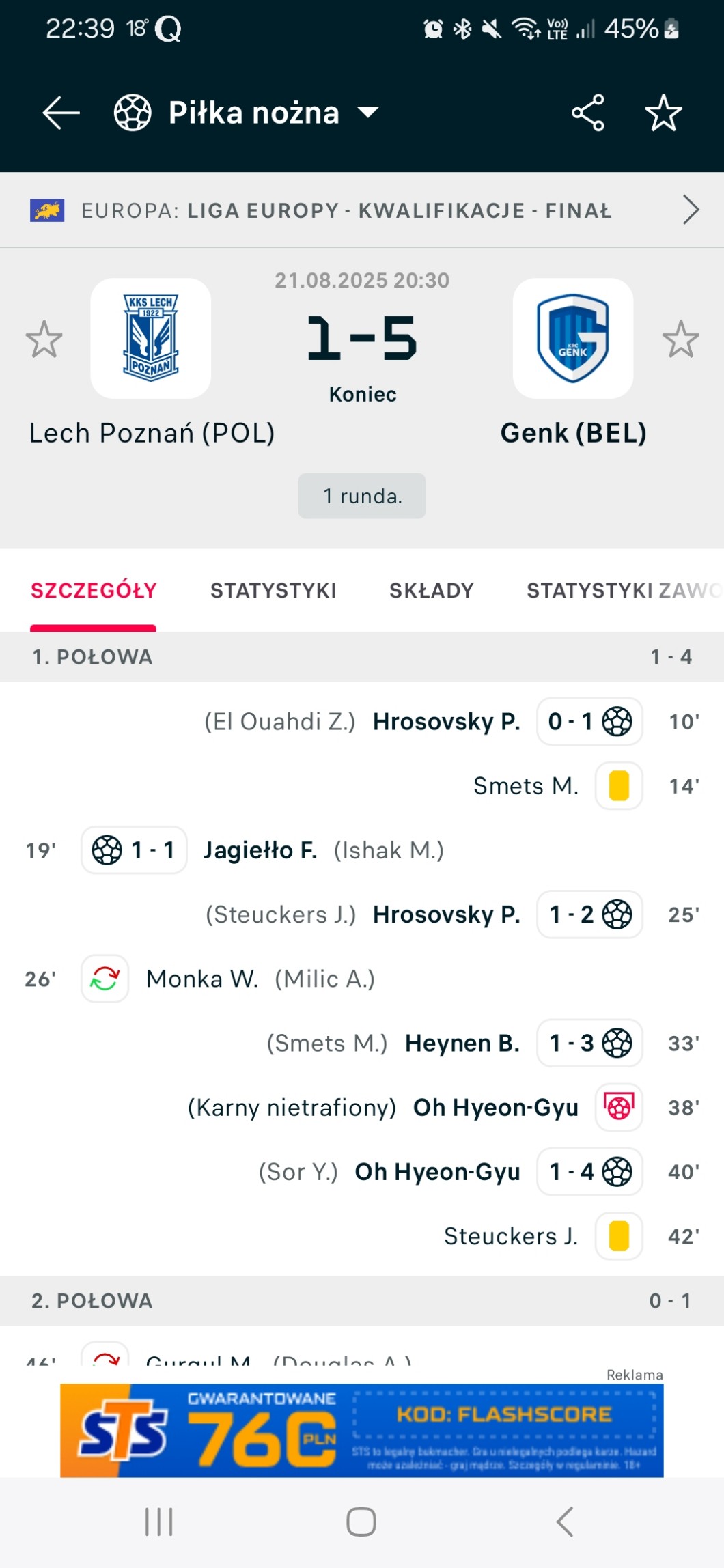Open the Piłka nożna sport dropdown

pyautogui.click(x=368, y=113)
